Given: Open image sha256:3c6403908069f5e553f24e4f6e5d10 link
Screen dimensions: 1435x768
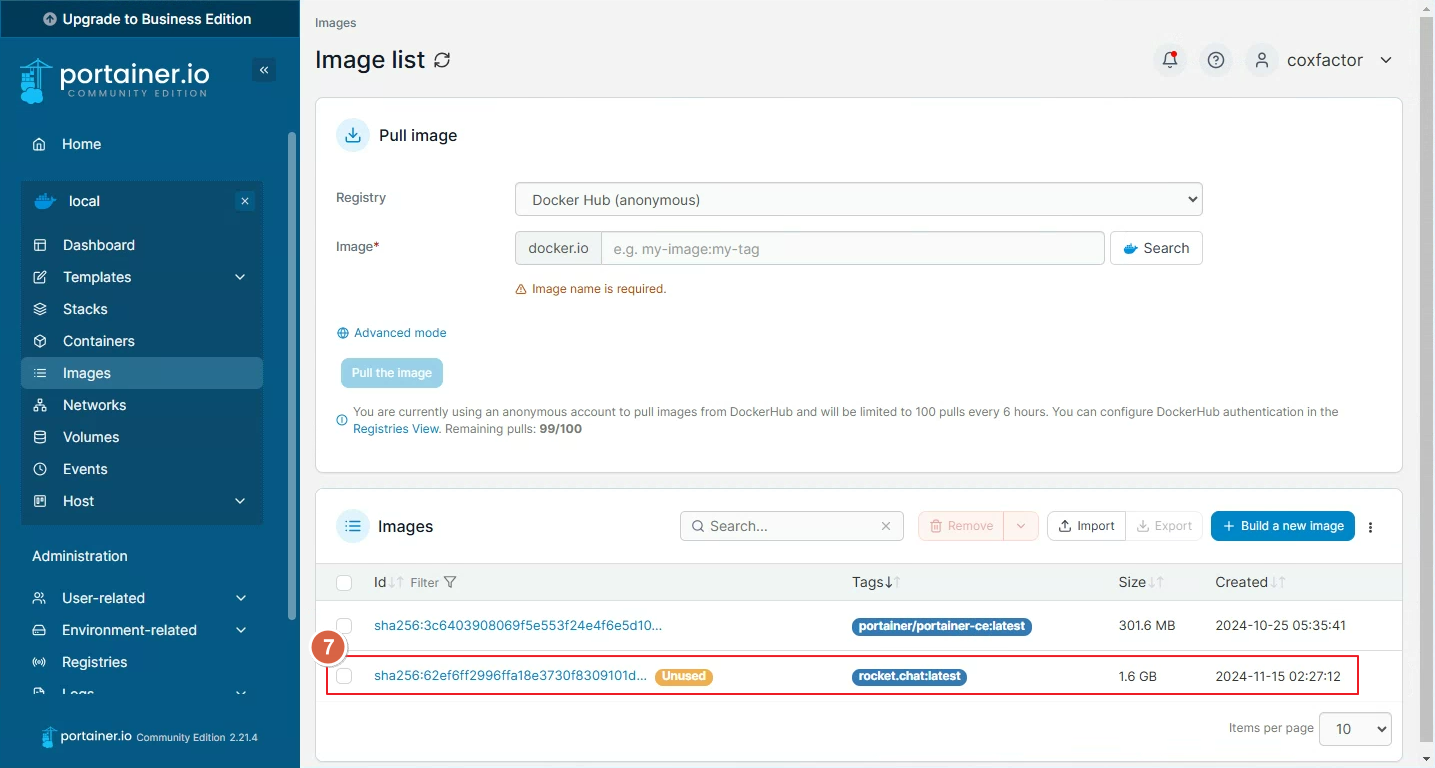Looking at the screenshot, I should [518, 626].
